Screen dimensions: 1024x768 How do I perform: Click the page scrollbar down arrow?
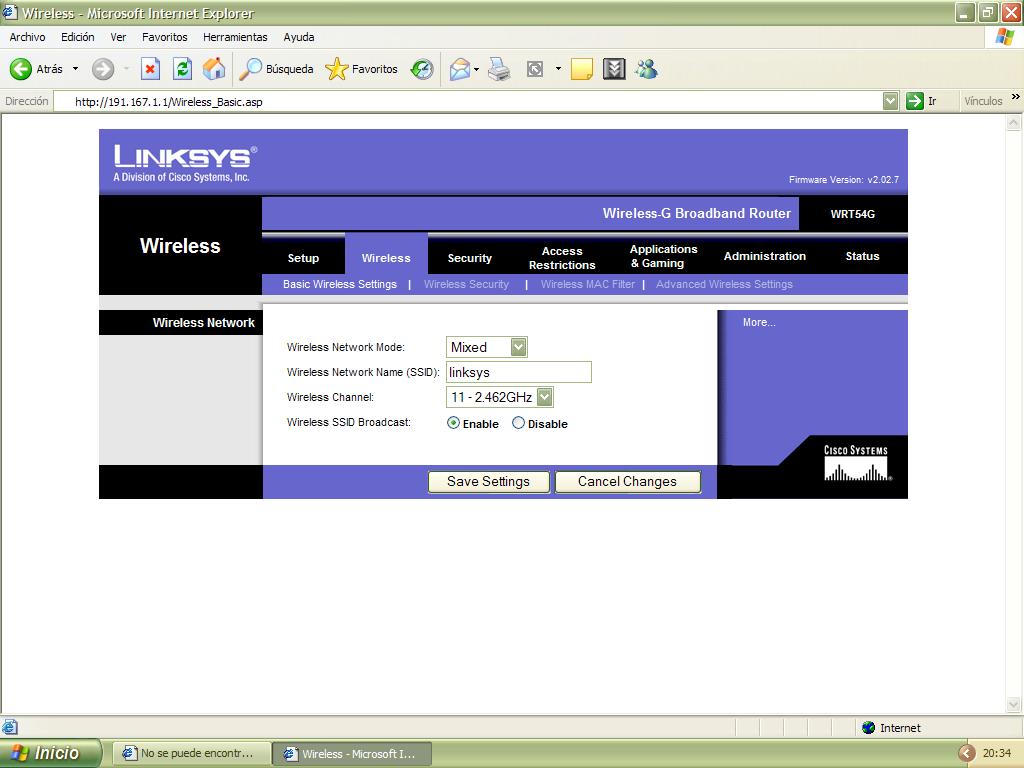[x=1014, y=704]
